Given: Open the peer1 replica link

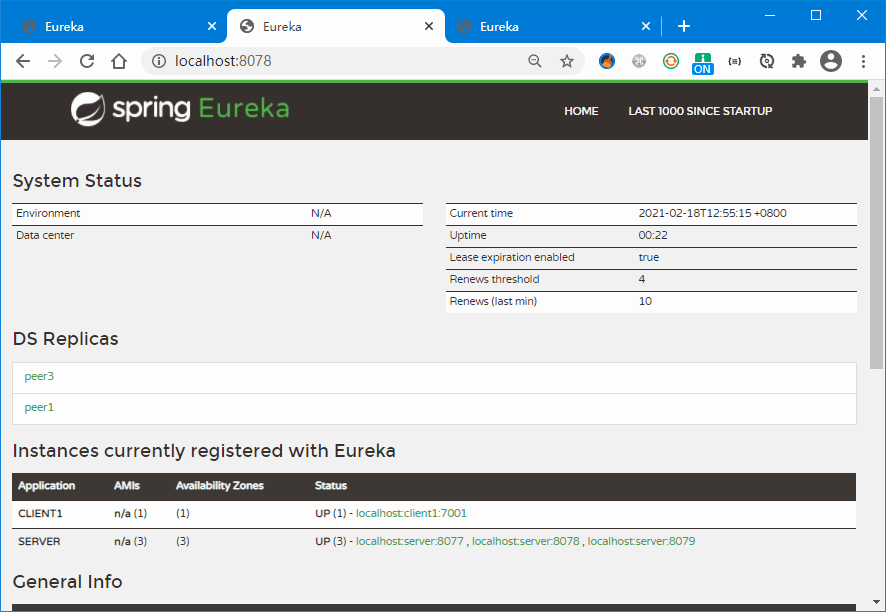Looking at the screenshot, I should pyautogui.click(x=39, y=407).
